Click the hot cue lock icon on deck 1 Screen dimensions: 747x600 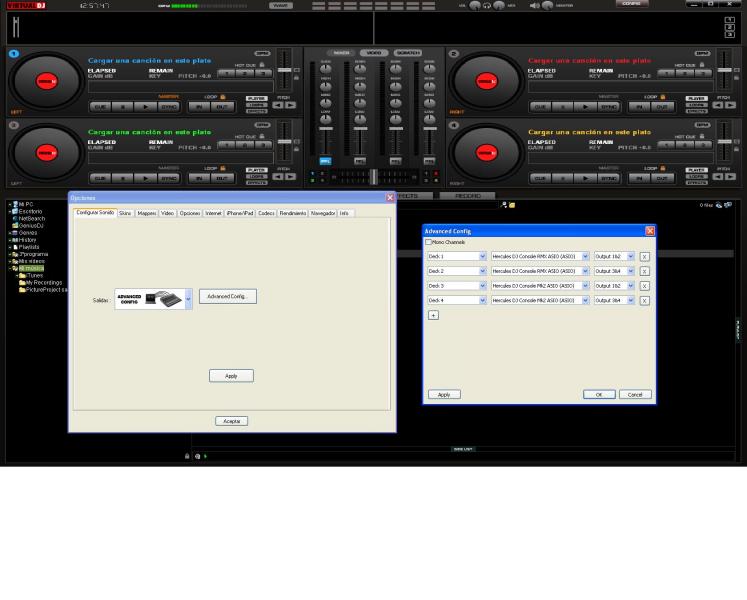click(x=262, y=65)
